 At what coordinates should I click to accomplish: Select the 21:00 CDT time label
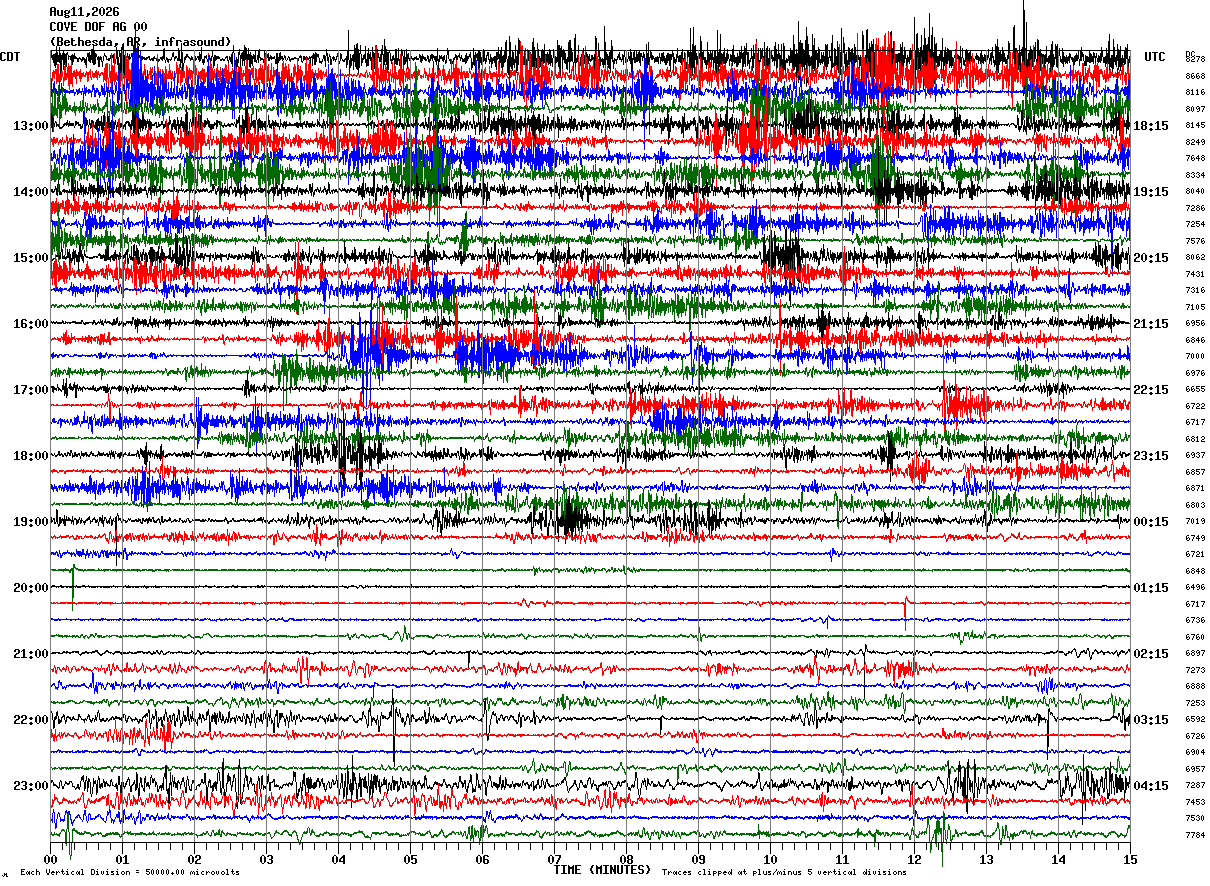(x=30, y=654)
